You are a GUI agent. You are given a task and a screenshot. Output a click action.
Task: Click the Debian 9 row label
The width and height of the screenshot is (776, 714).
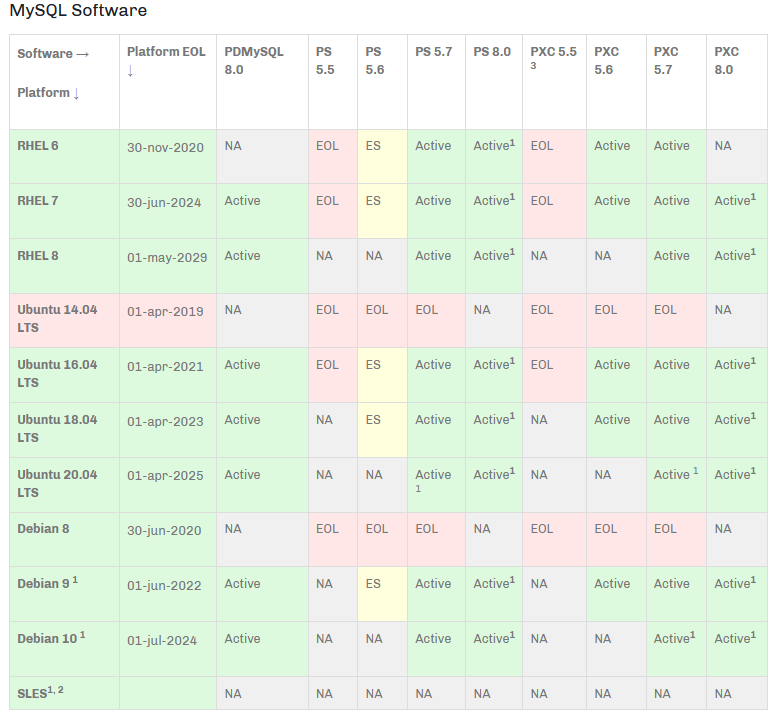(x=64, y=594)
